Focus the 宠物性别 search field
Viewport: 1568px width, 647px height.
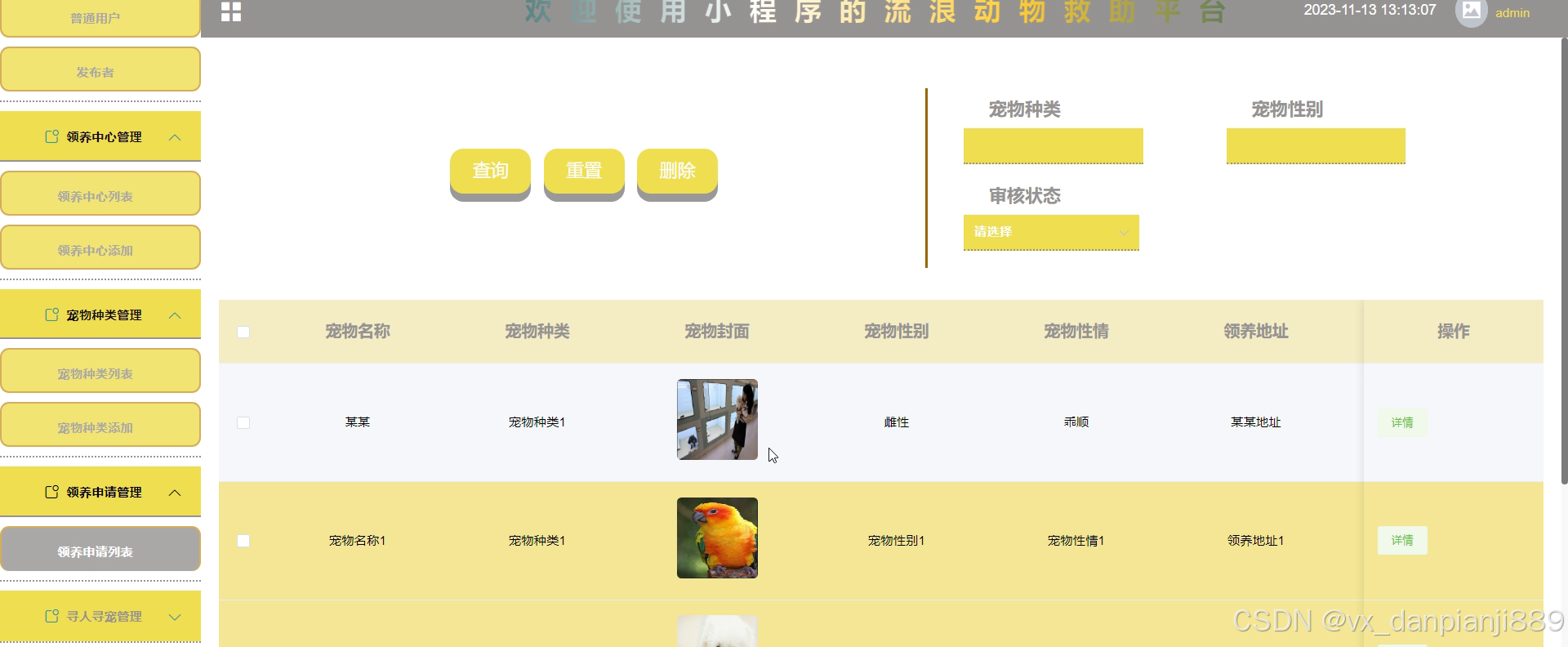pyautogui.click(x=1316, y=145)
